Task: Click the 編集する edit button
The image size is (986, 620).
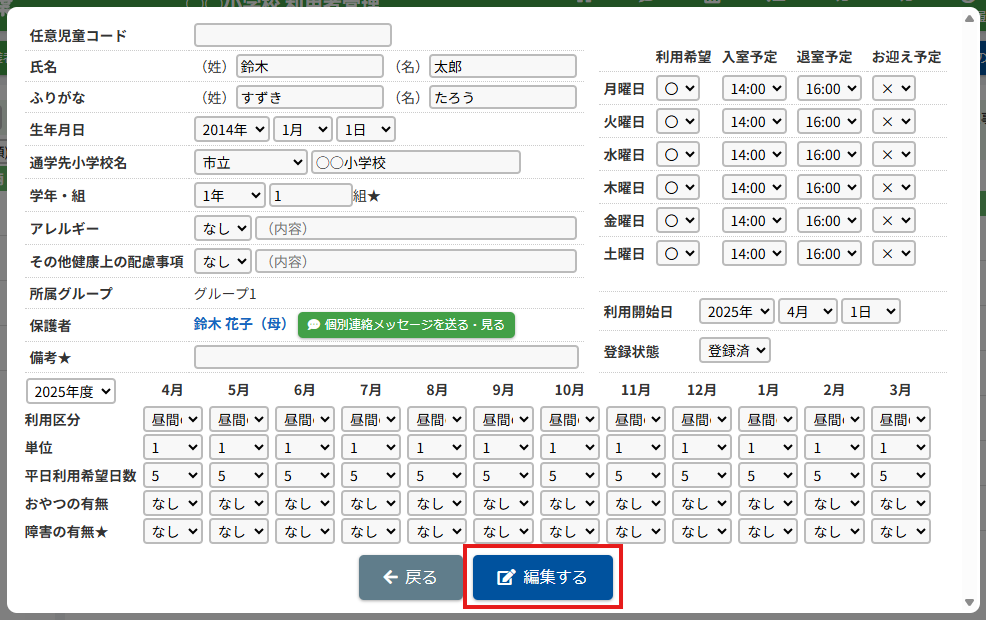Action: (x=543, y=577)
